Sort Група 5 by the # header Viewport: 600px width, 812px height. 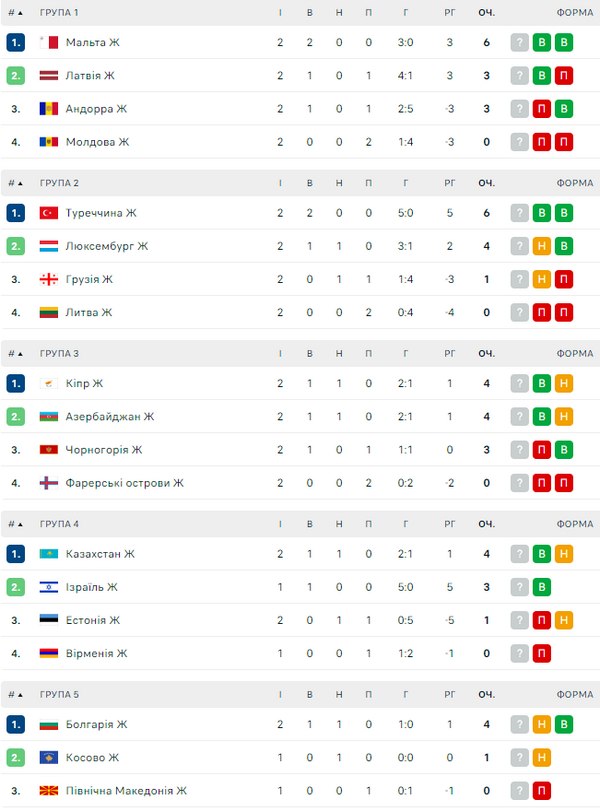[x=15, y=694]
